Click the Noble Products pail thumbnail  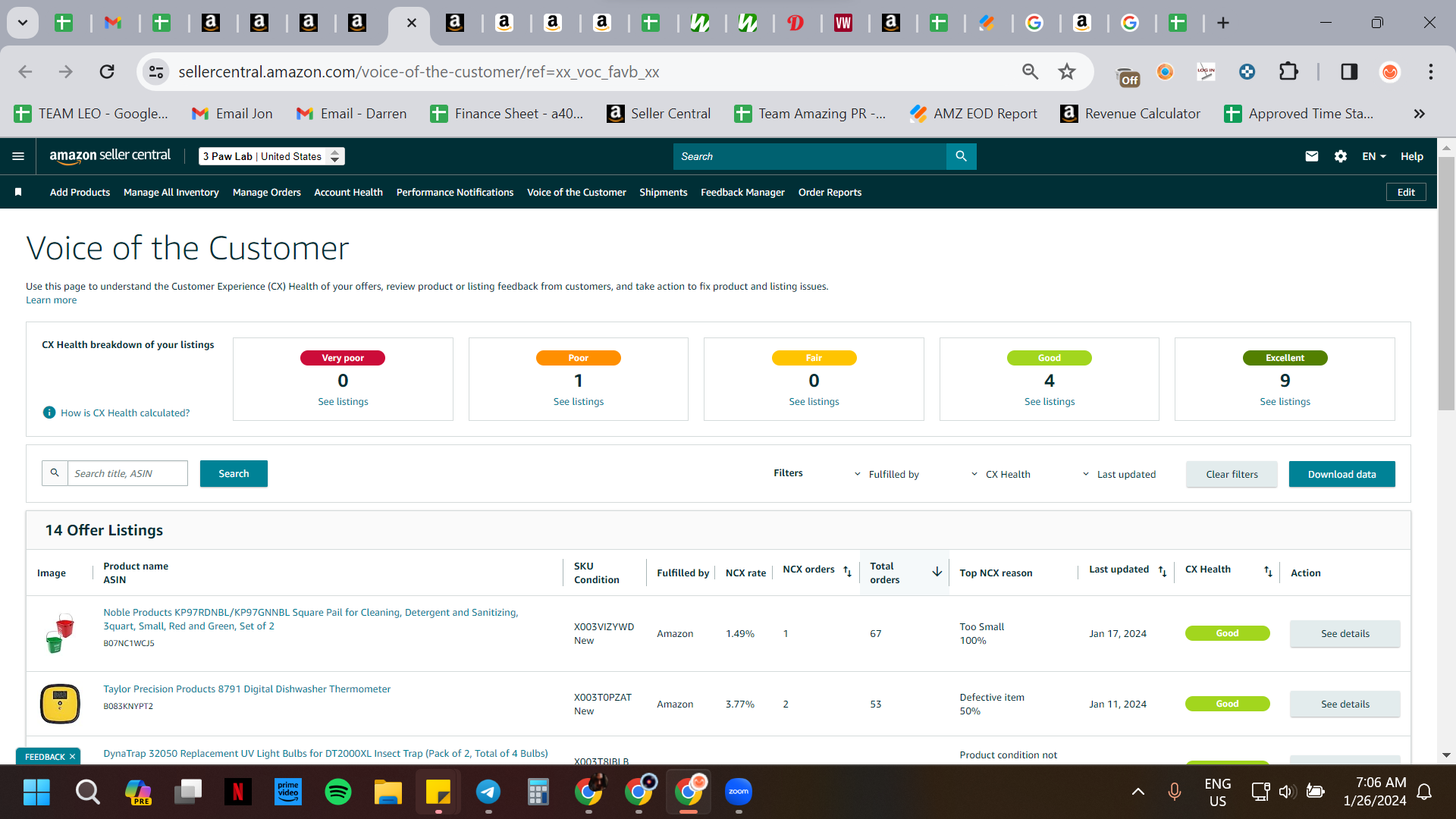[x=60, y=633]
